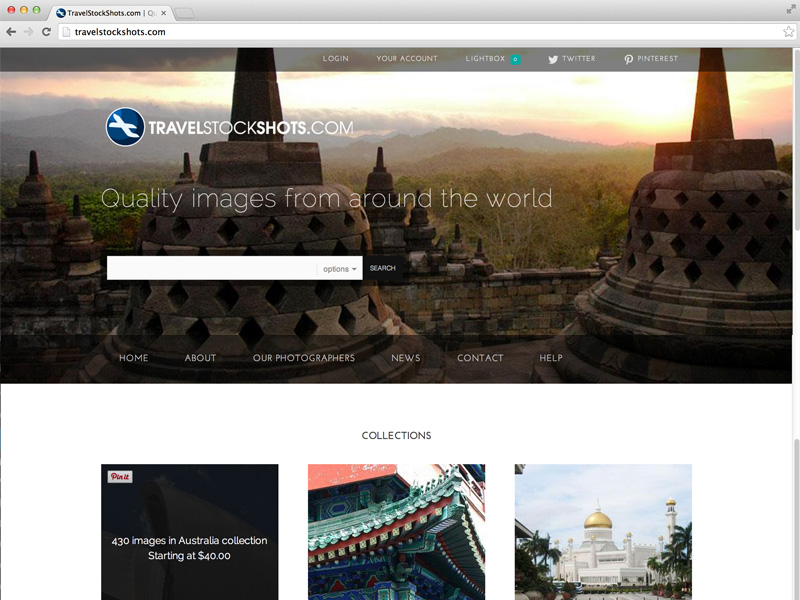
Task: Click the Twitter bird icon
Action: tap(553, 59)
